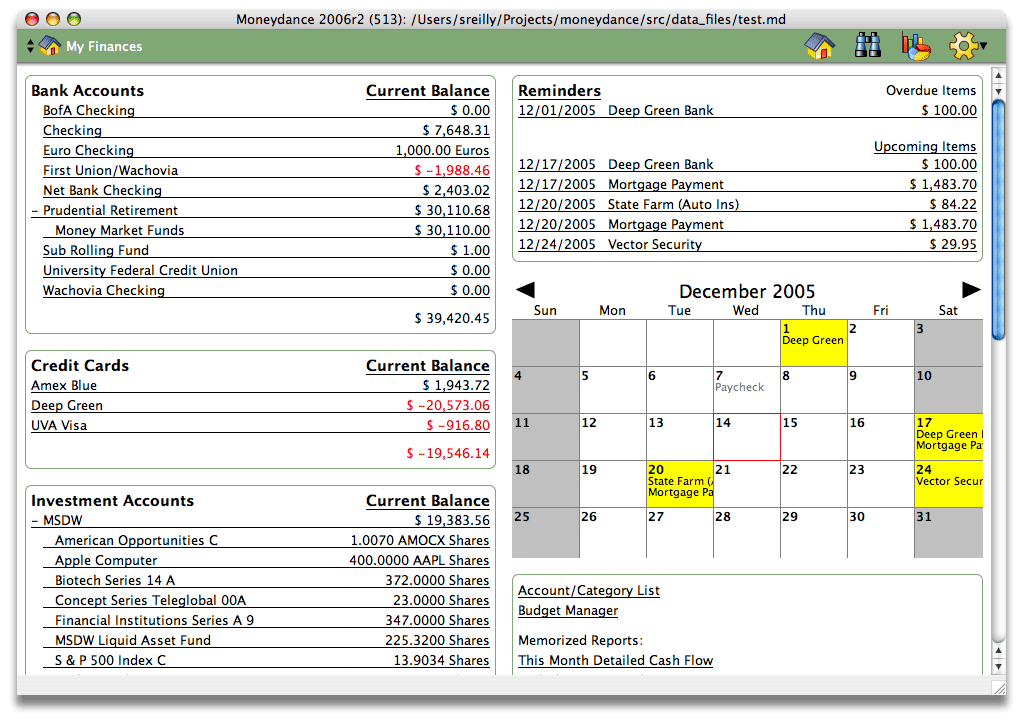Open Apple Computer security
The width and height of the screenshot is (1020, 719).
coord(106,561)
